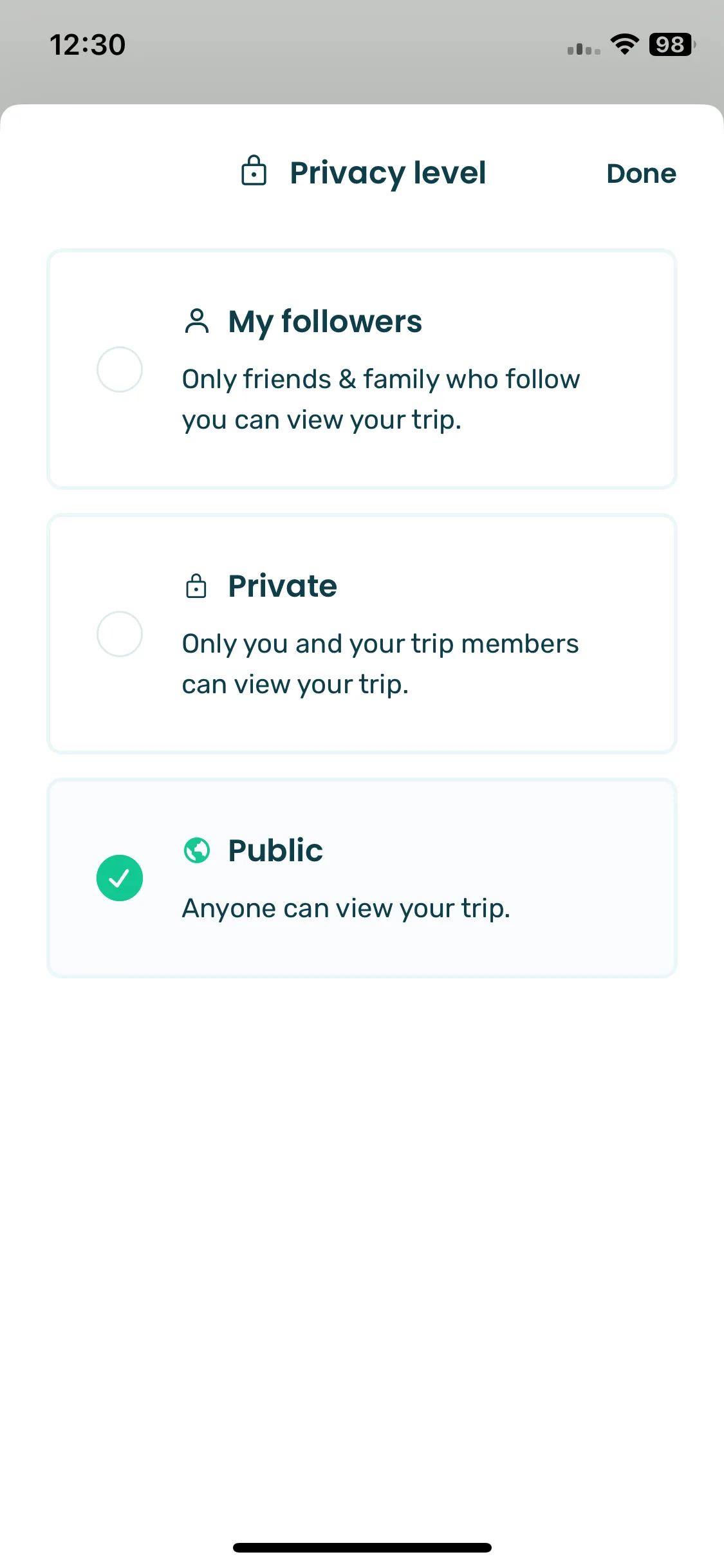
Task: Choose the Public heading
Action: [275, 850]
